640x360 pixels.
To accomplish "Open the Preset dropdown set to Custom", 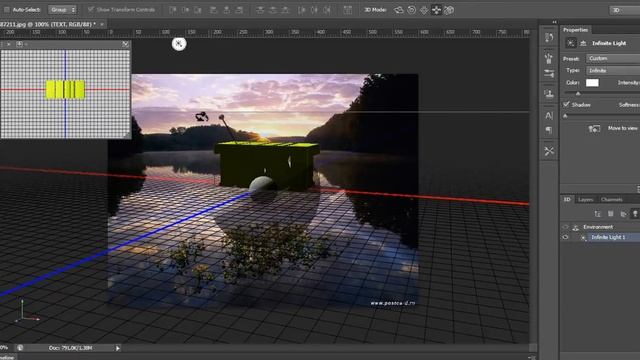I will 613,58.
